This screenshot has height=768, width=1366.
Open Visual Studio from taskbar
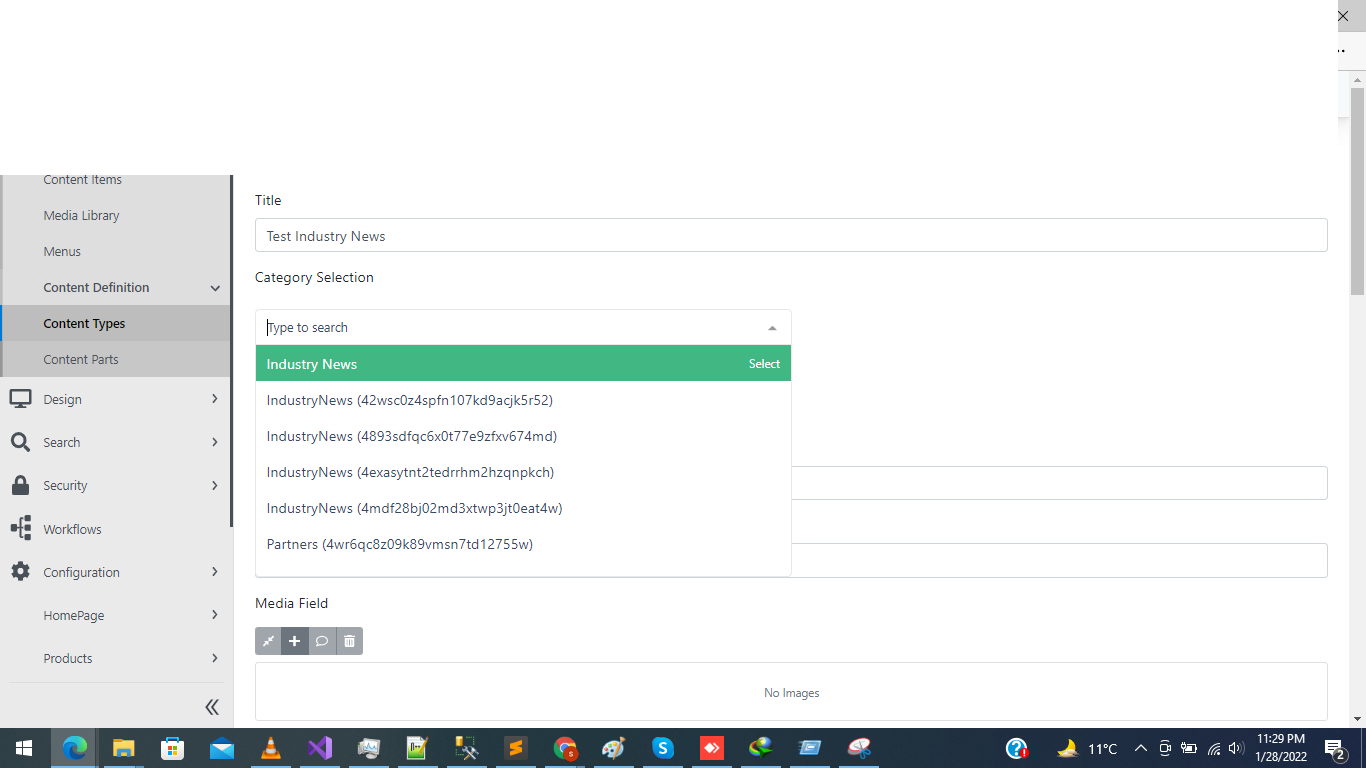tap(319, 748)
